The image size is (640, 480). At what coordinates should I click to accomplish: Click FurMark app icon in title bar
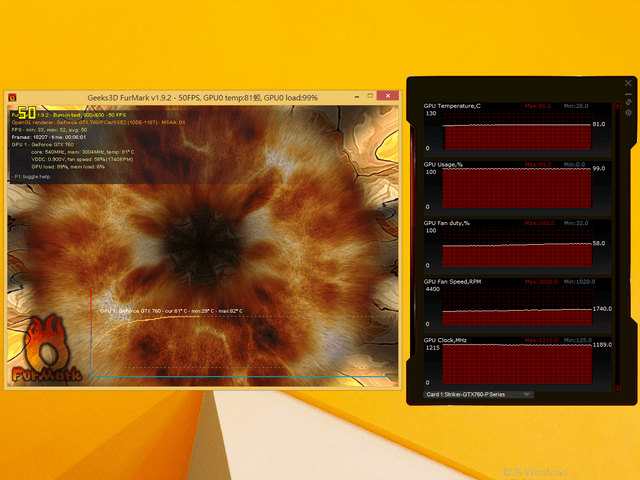click(12, 97)
